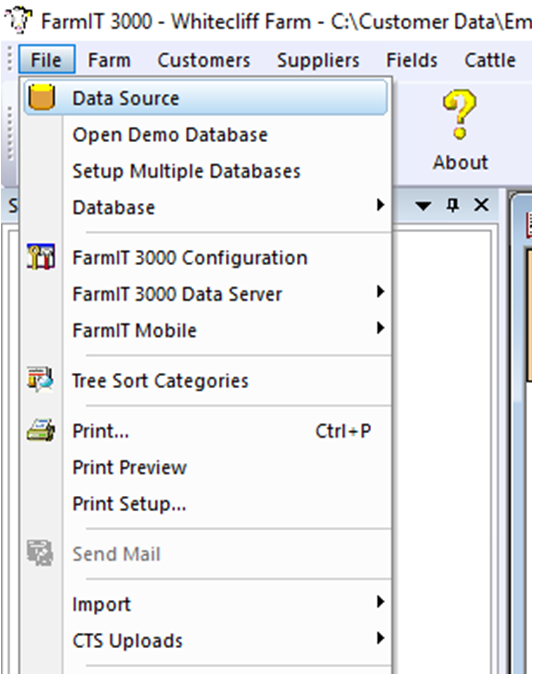533x675 pixels.
Task: Click the menu bar grip handle
Action: (10, 59)
